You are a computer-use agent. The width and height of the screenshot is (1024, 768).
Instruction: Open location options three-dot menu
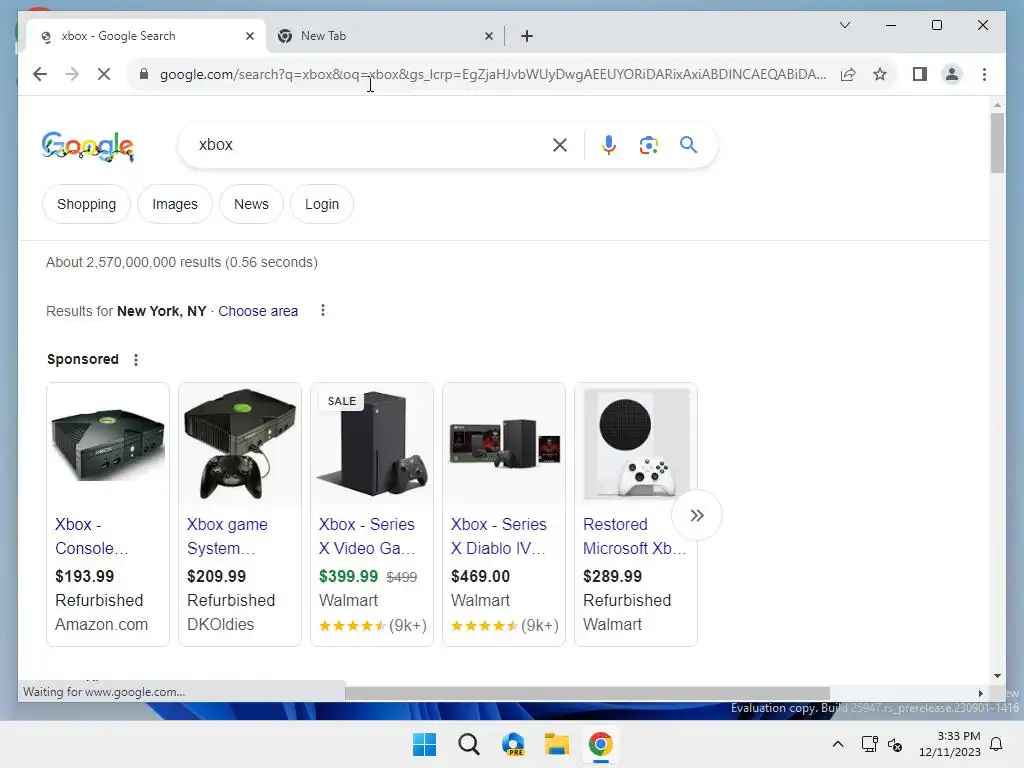point(323,311)
